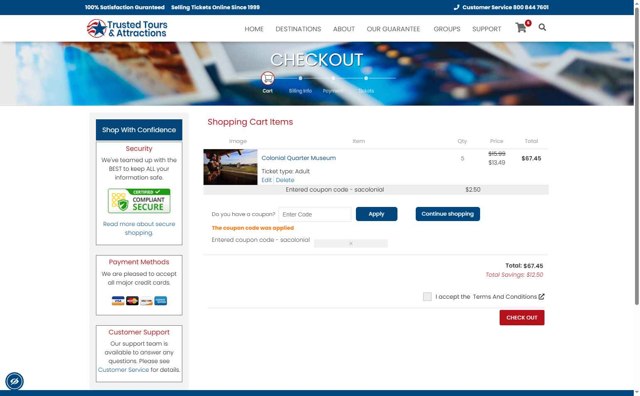Click the Total Savings: $12.50 text
The height and width of the screenshot is (396, 640).
click(x=514, y=275)
